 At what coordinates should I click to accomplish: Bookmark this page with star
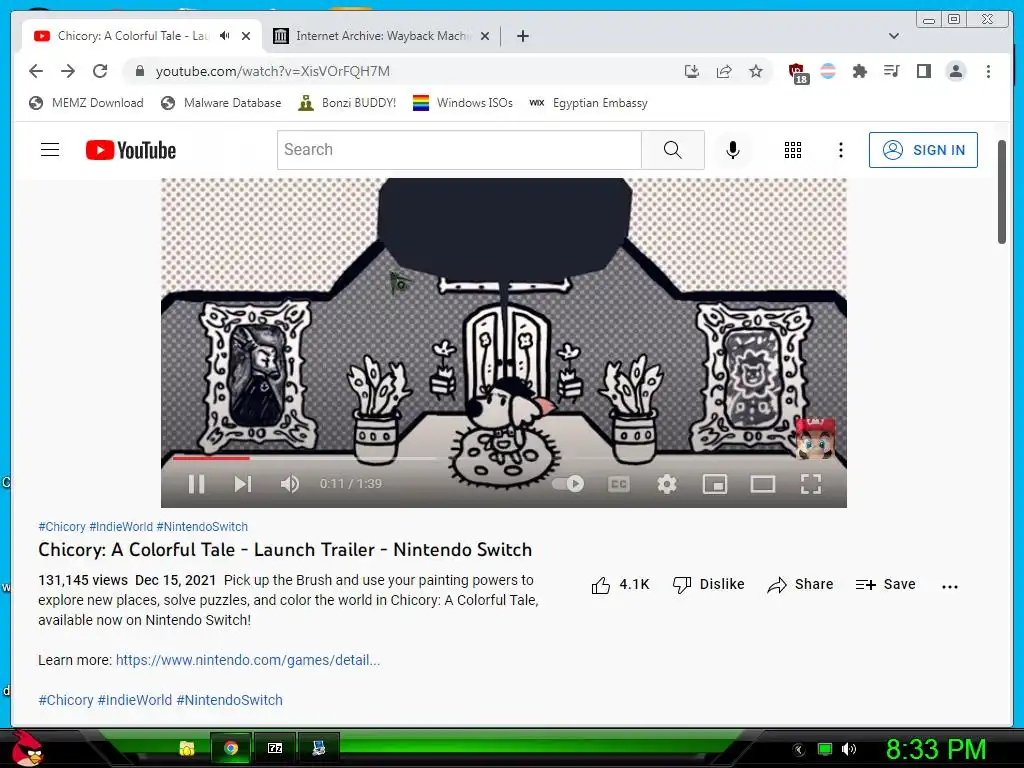point(756,71)
